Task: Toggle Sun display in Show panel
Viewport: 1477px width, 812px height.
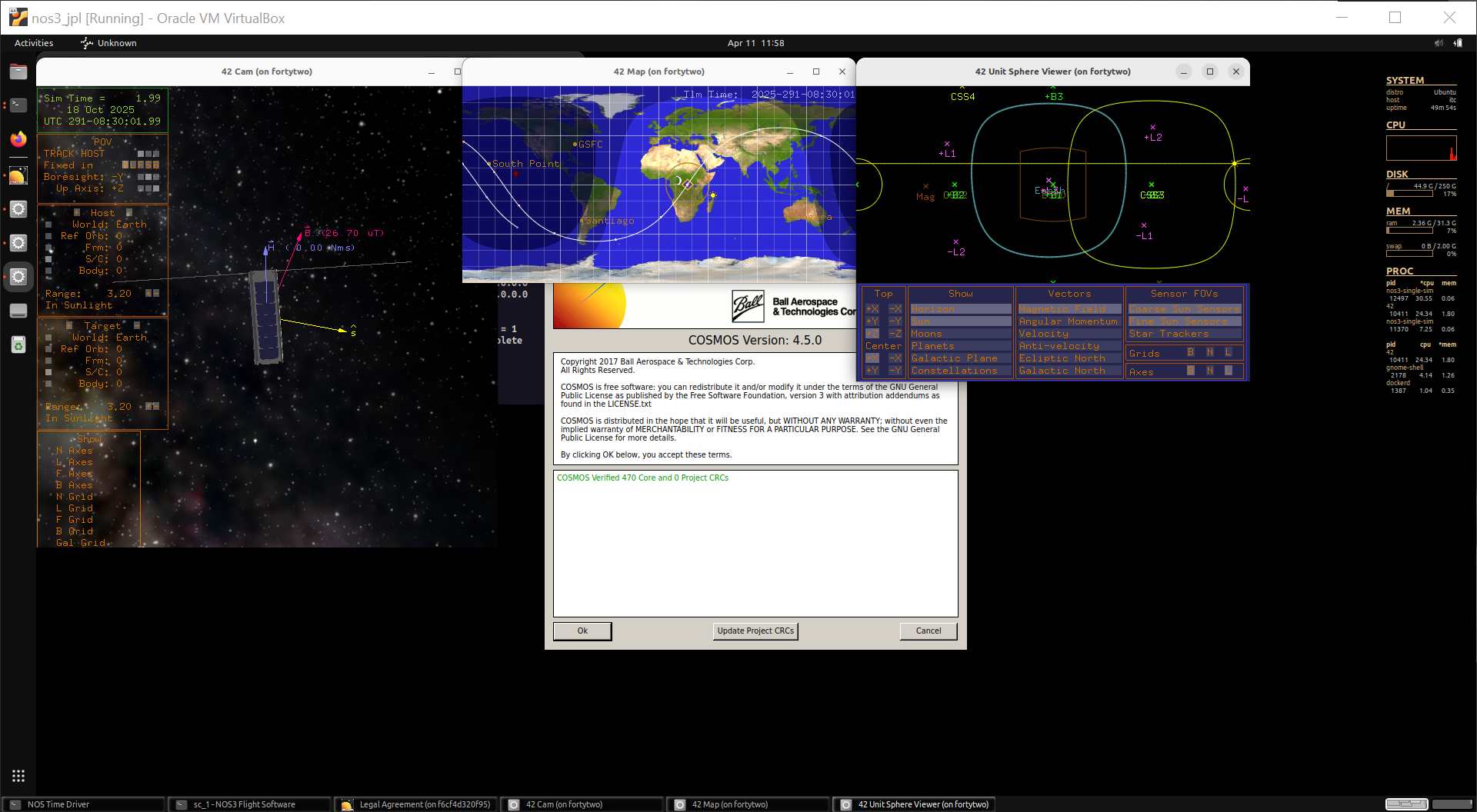Action: point(961,321)
